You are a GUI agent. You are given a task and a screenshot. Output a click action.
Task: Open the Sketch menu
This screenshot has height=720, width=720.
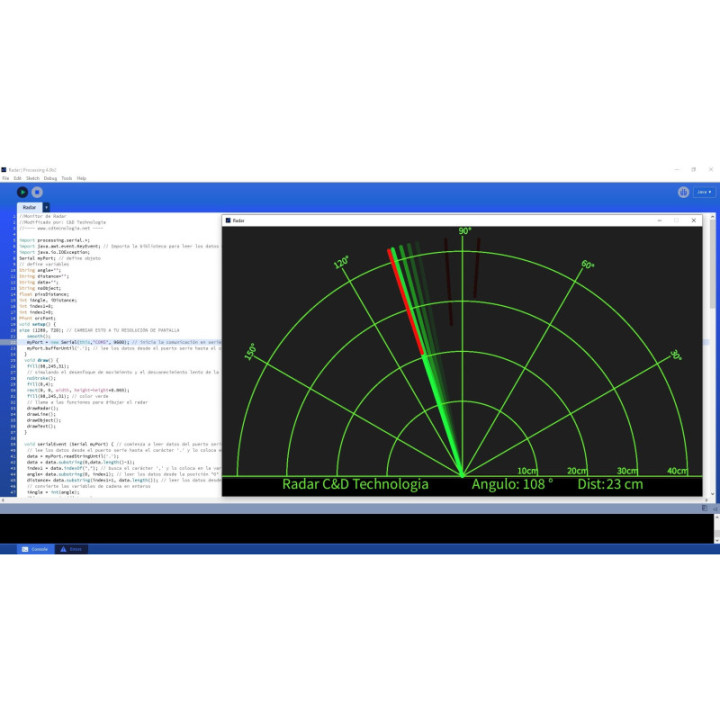pos(33,178)
